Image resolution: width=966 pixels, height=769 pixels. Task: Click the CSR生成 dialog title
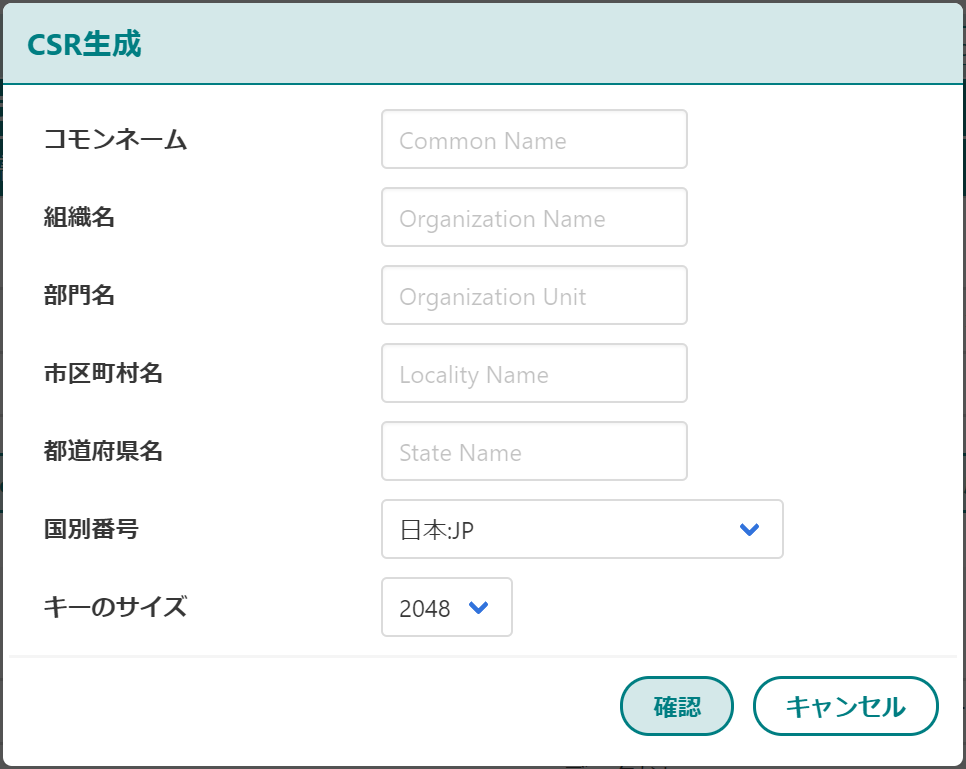pos(84,44)
